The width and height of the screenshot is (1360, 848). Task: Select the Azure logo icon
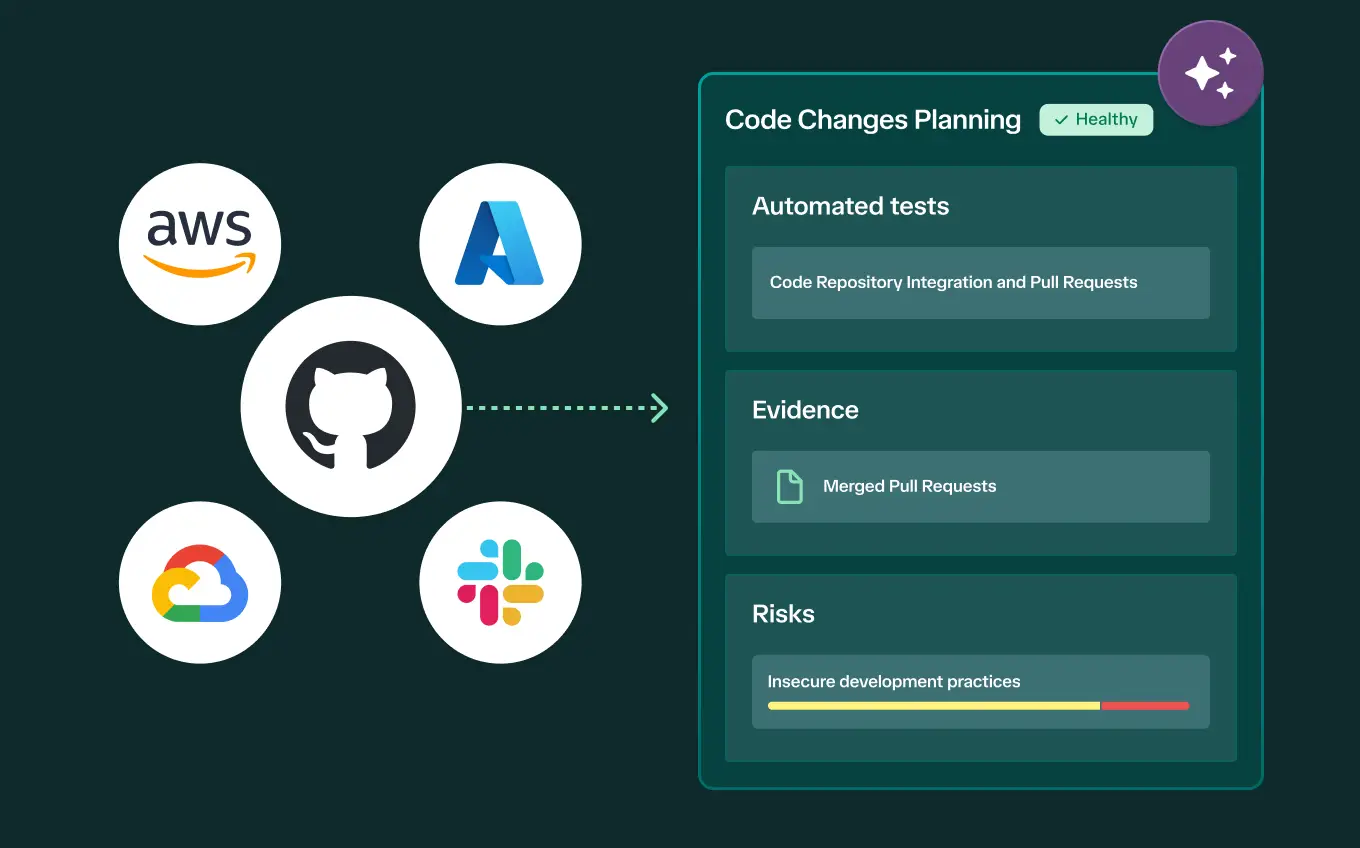(500, 244)
